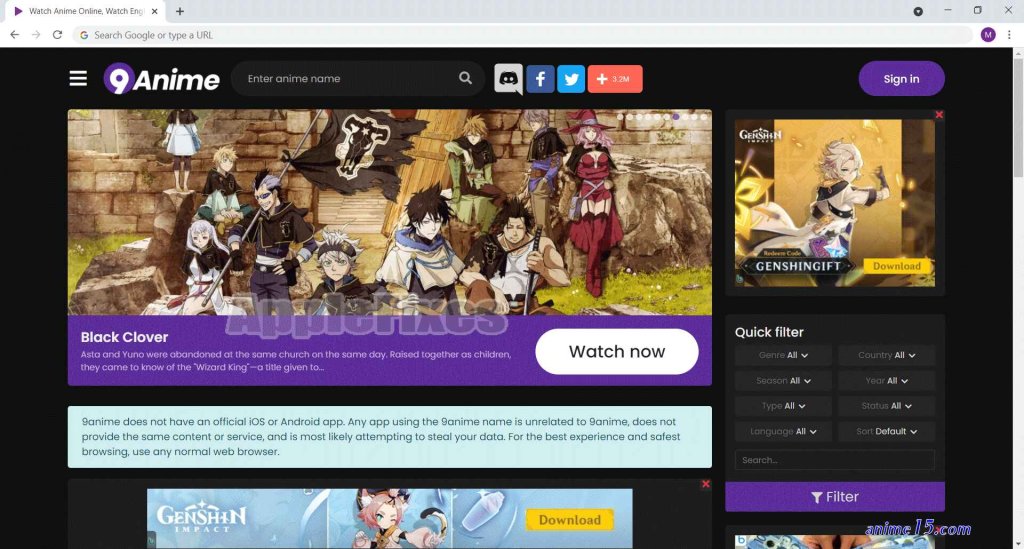Select the first carousel slide dot
Image resolution: width=1024 pixels, height=549 pixels.
click(621, 117)
